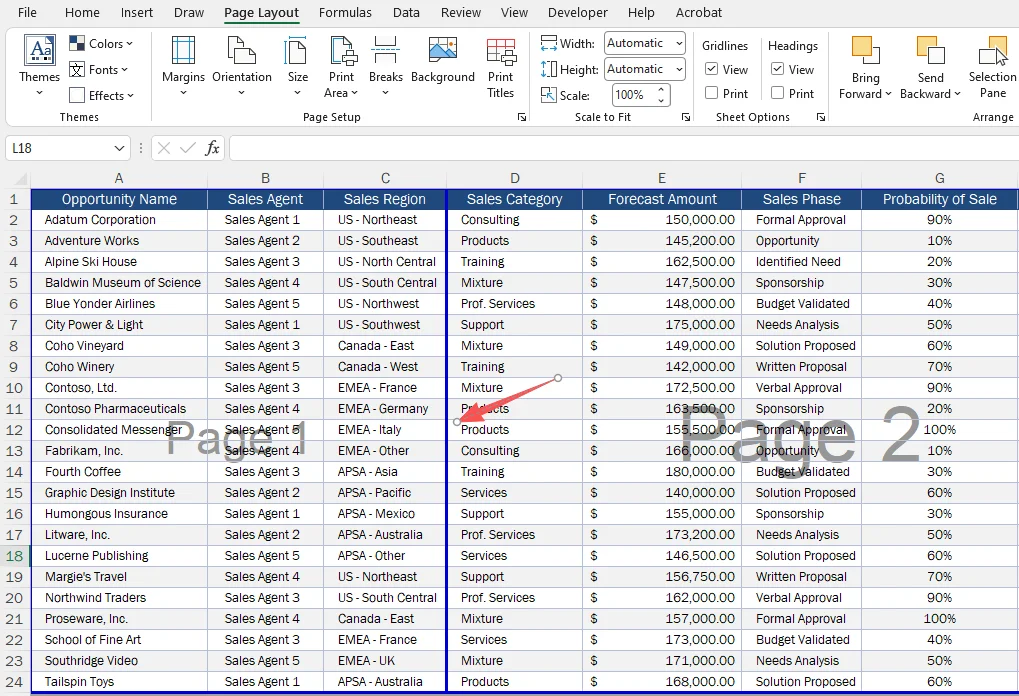1019x696 pixels.
Task: Open the paper Size menu
Action: click(x=298, y=66)
